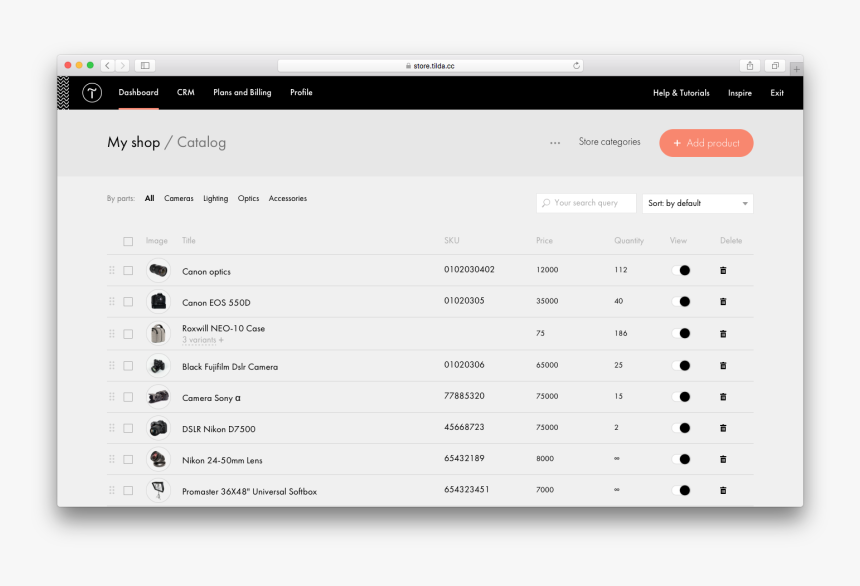Open the Black Fujifilm Dslr Camera title
The height and width of the screenshot is (586, 860).
(x=230, y=367)
